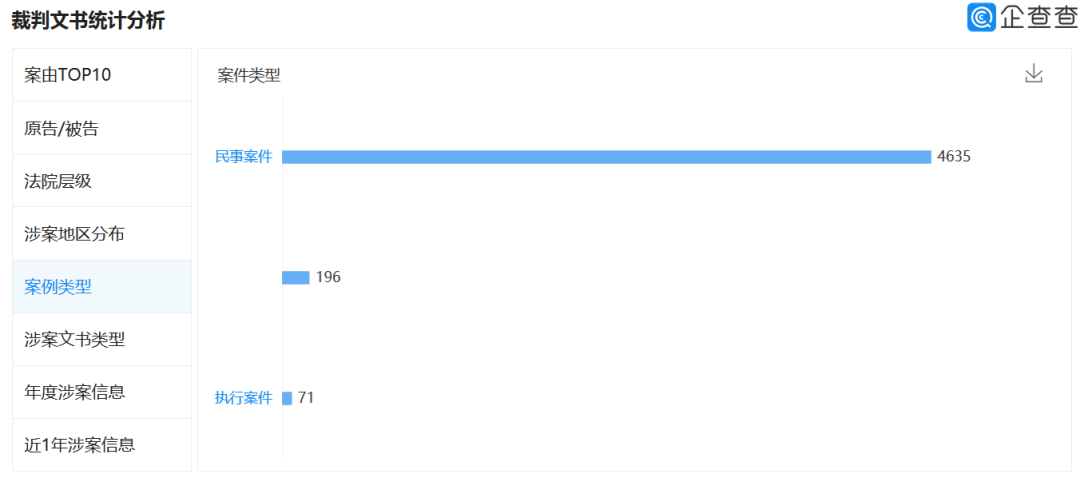Screen dimensions: 1080x478
Task: Switch to the 原告/被告 tab
Action: tap(62, 128)
